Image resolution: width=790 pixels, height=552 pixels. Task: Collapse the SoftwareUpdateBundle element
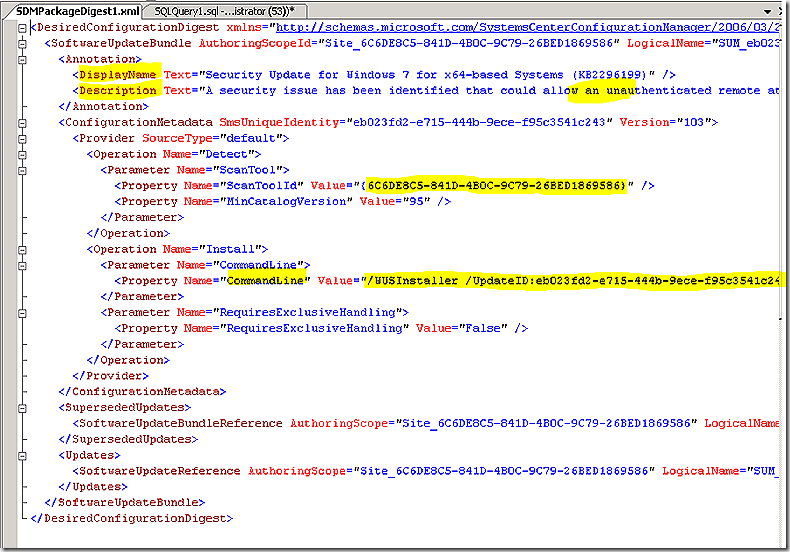(x=22, y=44)
